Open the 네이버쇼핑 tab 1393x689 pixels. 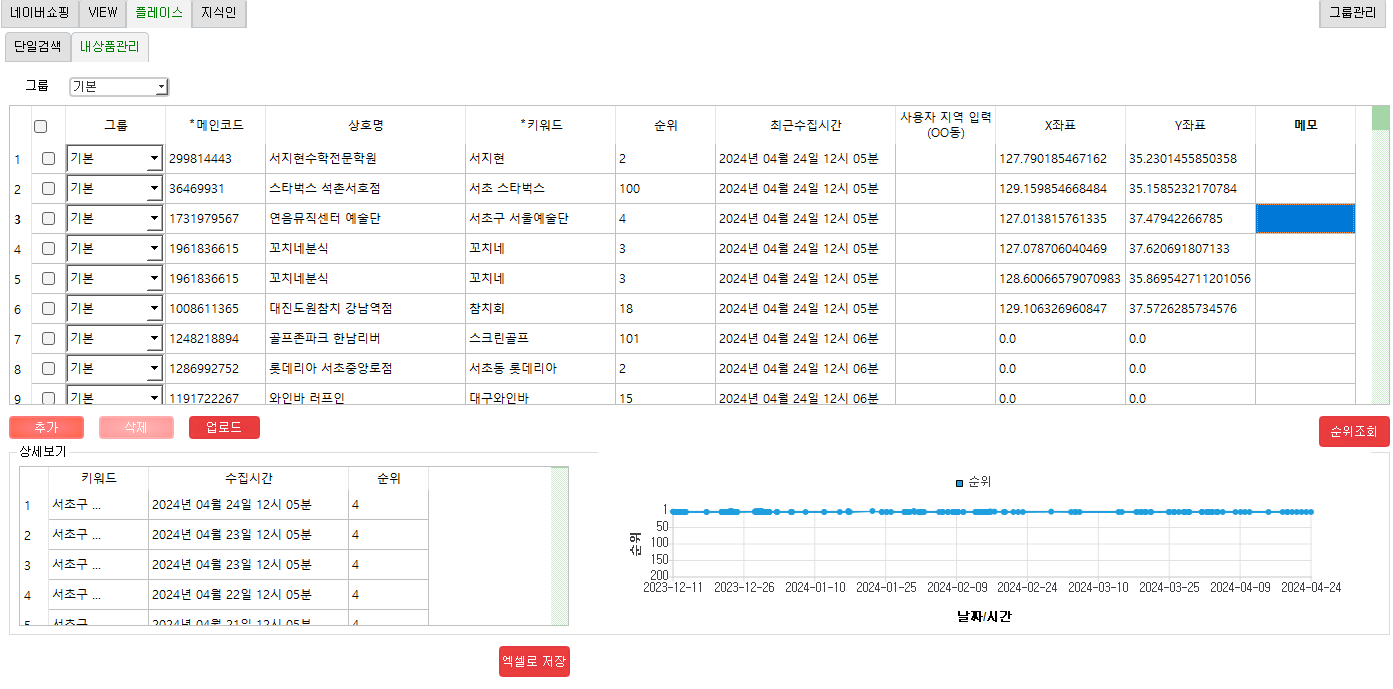pyautogui.click(x=41, y=13)
